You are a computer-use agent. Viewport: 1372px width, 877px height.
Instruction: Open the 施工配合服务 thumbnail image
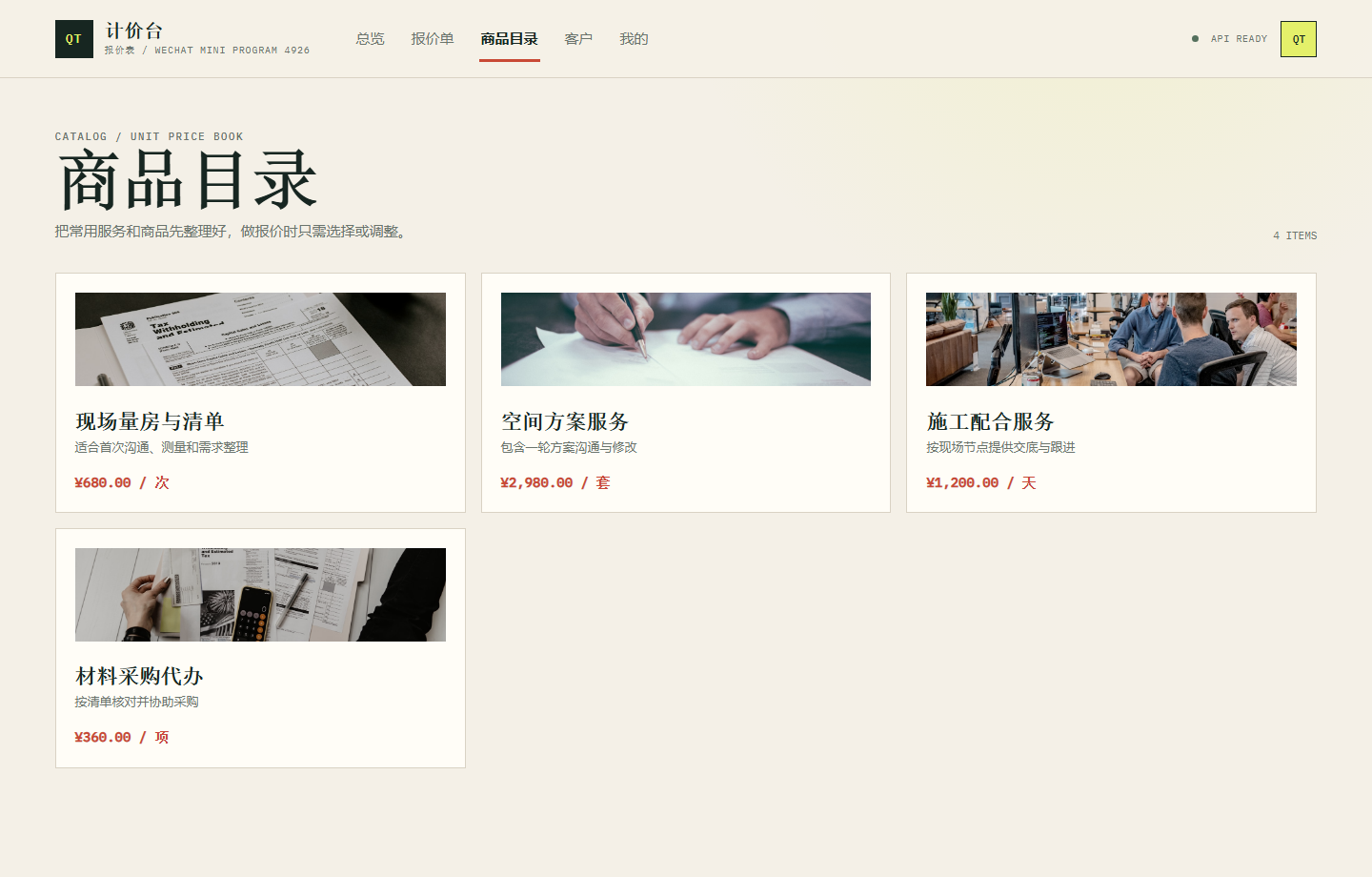[x=1111, y=339]
